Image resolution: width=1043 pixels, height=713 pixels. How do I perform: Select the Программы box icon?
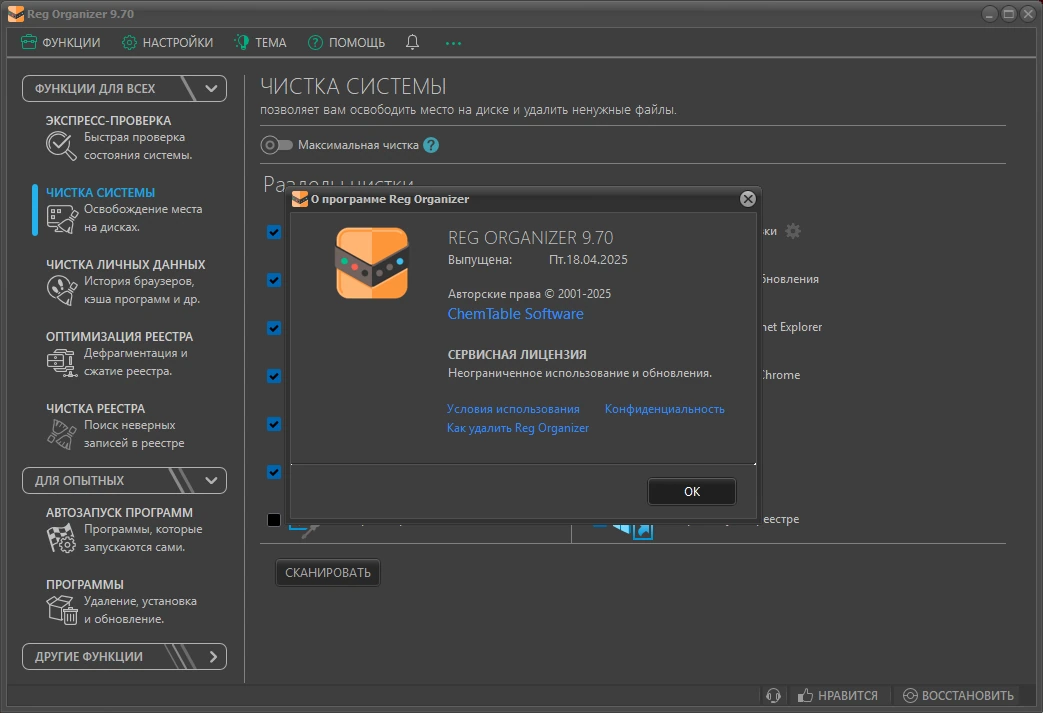pos(62,610)
